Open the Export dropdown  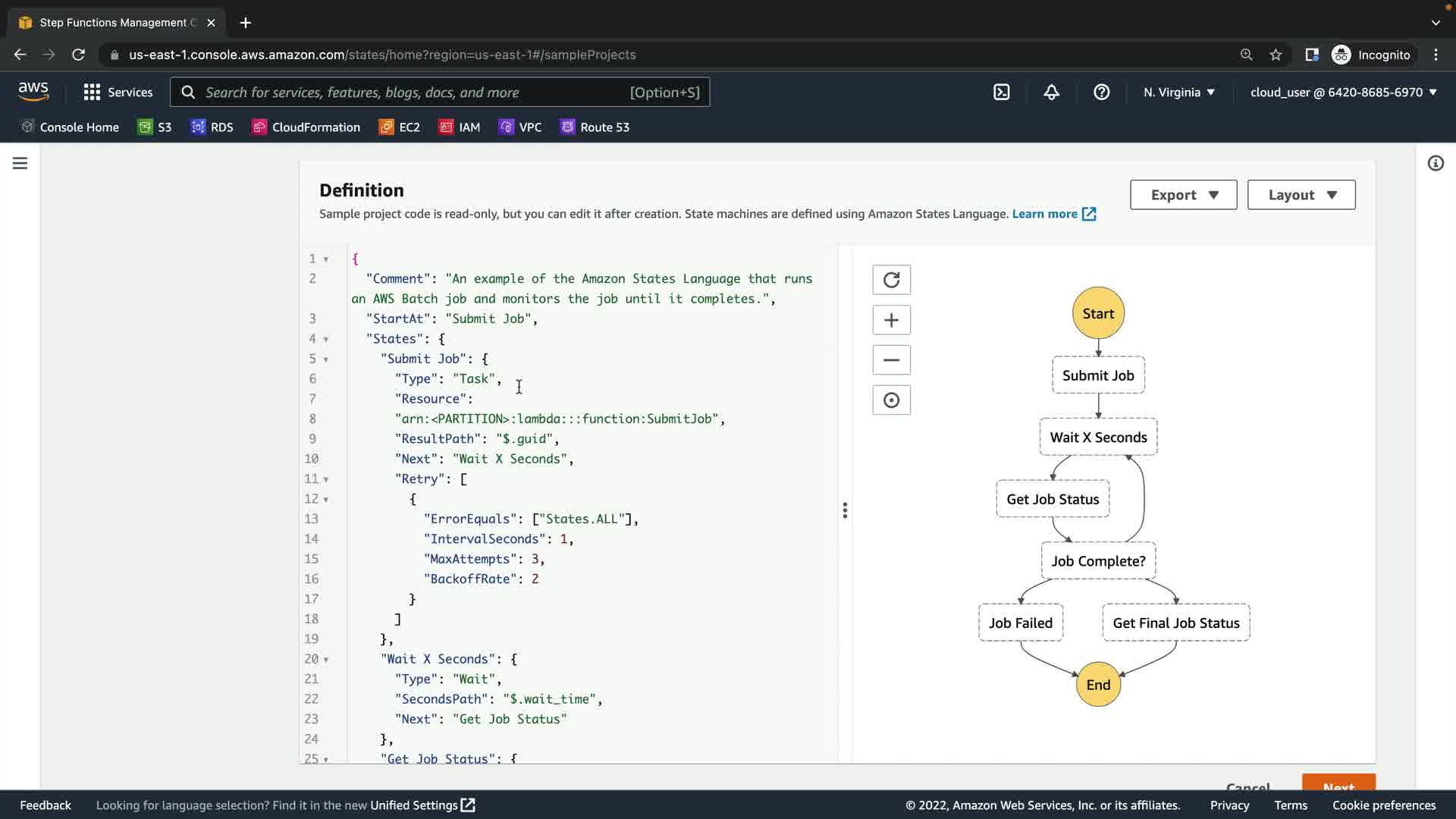pyautogui.click(x=1183, y=195)
